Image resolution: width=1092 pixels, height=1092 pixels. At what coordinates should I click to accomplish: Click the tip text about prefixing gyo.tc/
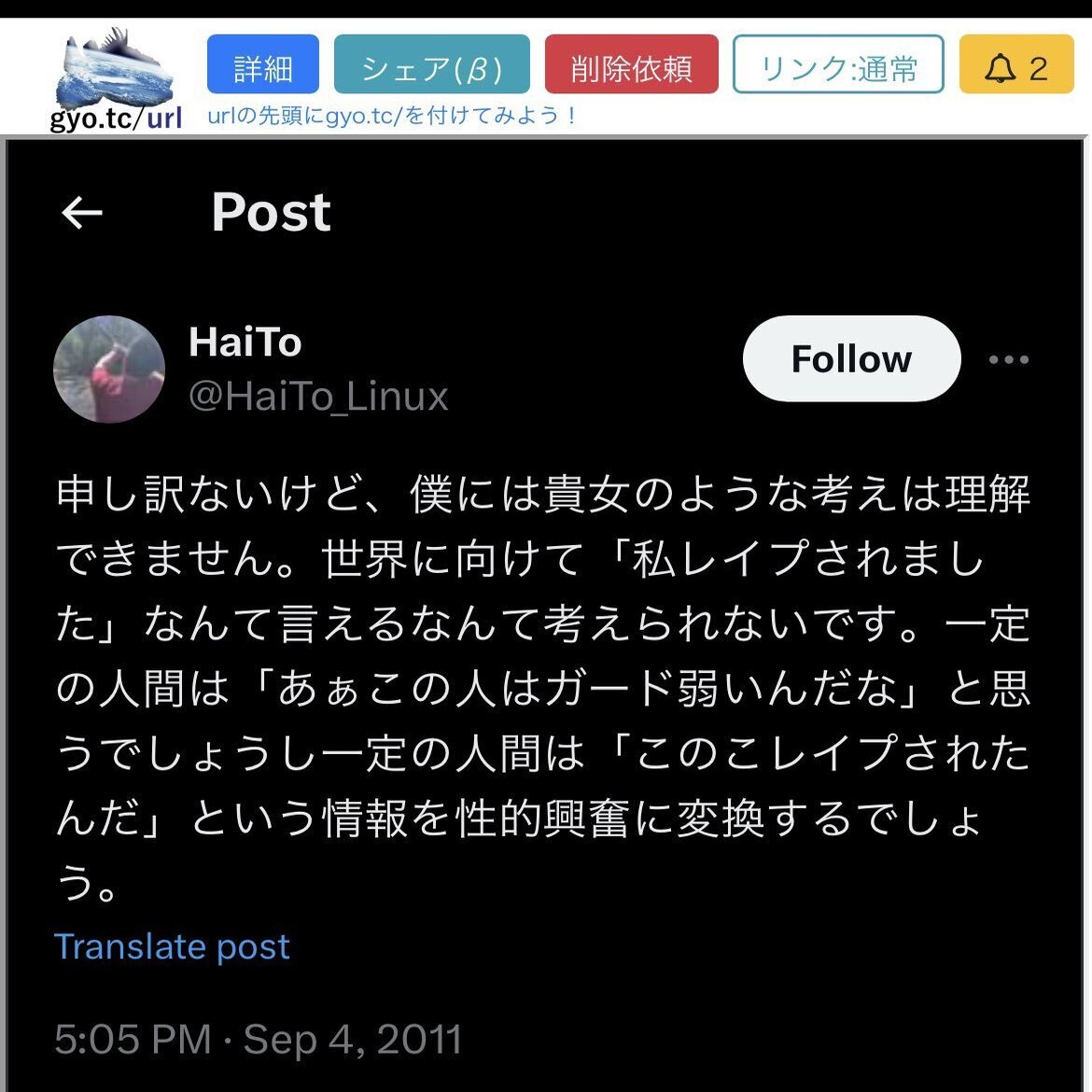click(392, 115)
